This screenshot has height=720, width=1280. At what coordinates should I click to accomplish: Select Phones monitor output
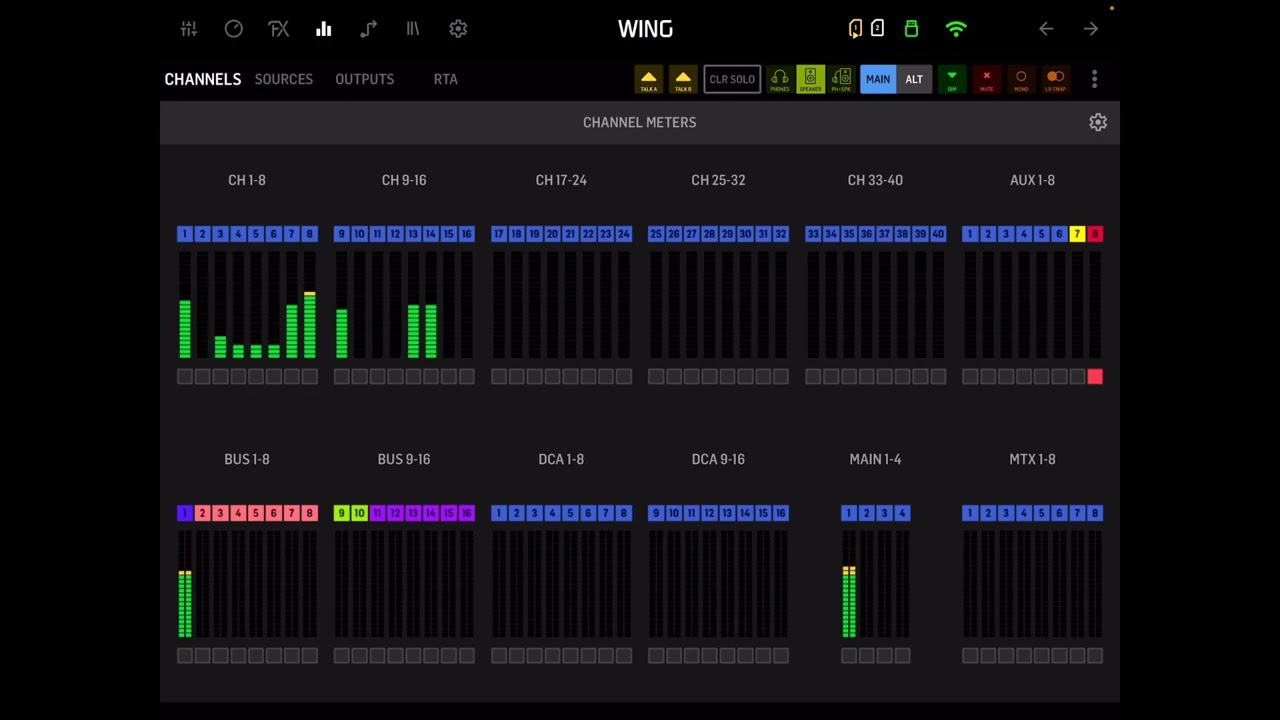point(780,79)
